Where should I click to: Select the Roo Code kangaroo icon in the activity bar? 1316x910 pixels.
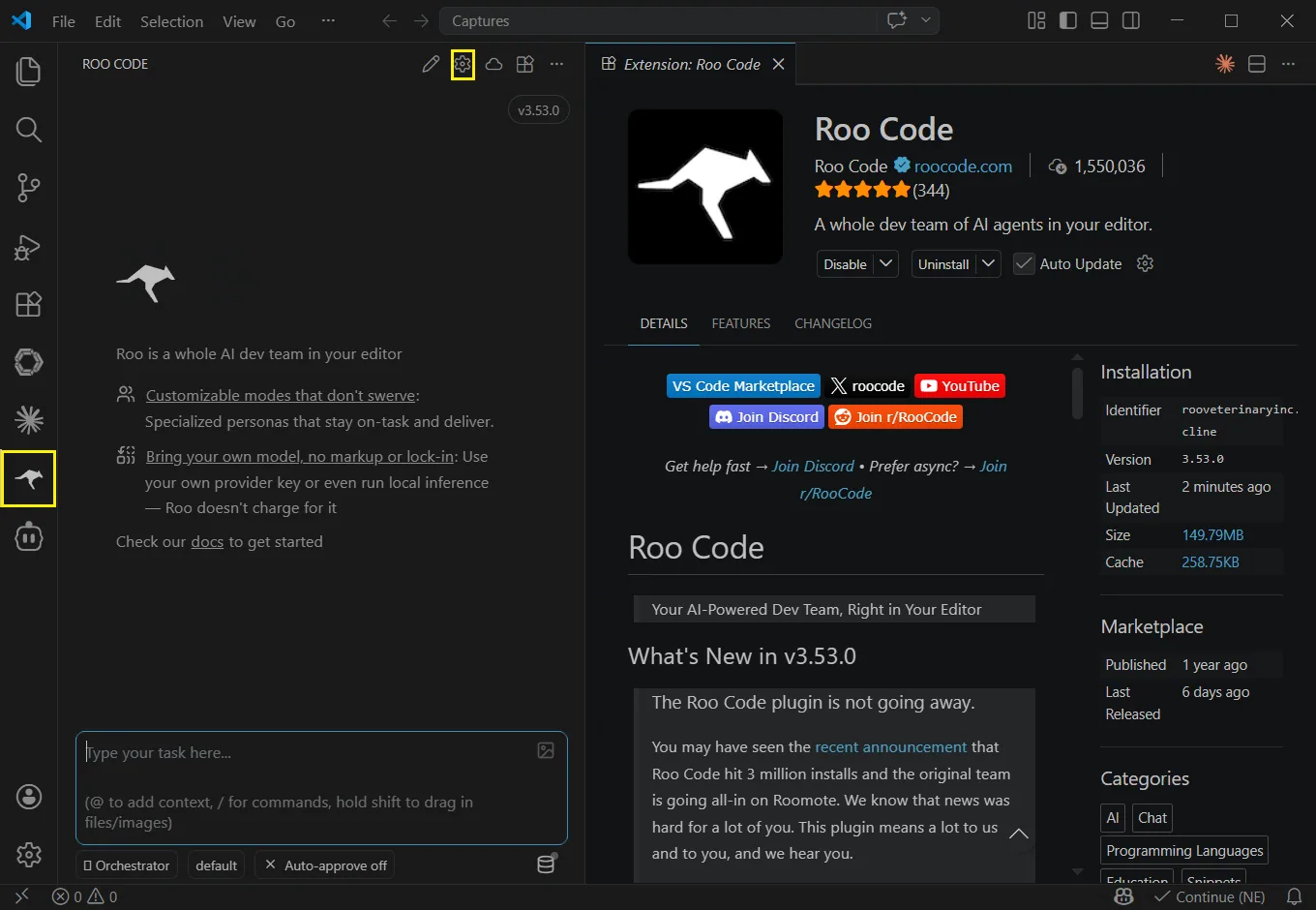[28, 478]
